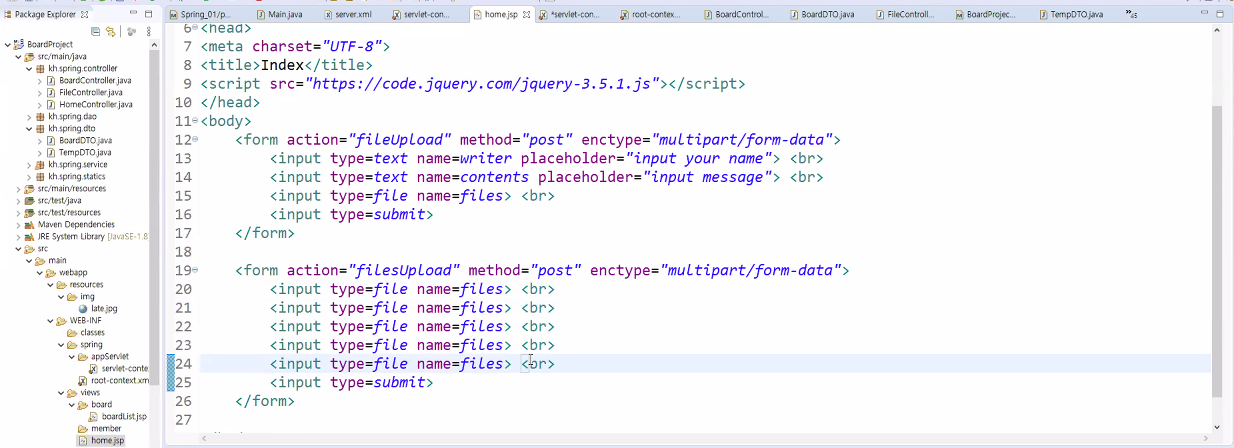The width and height of the screenshot is (1234, 448).
Task: Switch to TempDTO.java editor tab
Action: pyautogui.click(x=1069, y=15)
